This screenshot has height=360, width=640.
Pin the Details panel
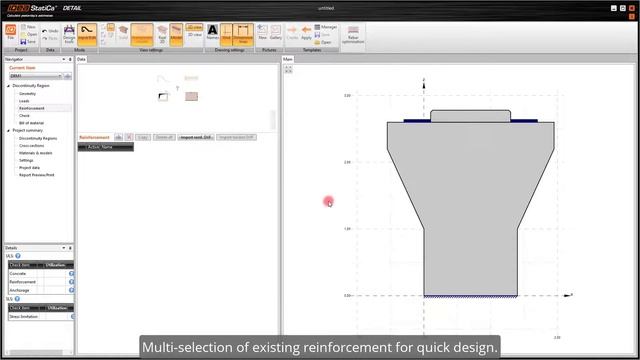(70, 248)
